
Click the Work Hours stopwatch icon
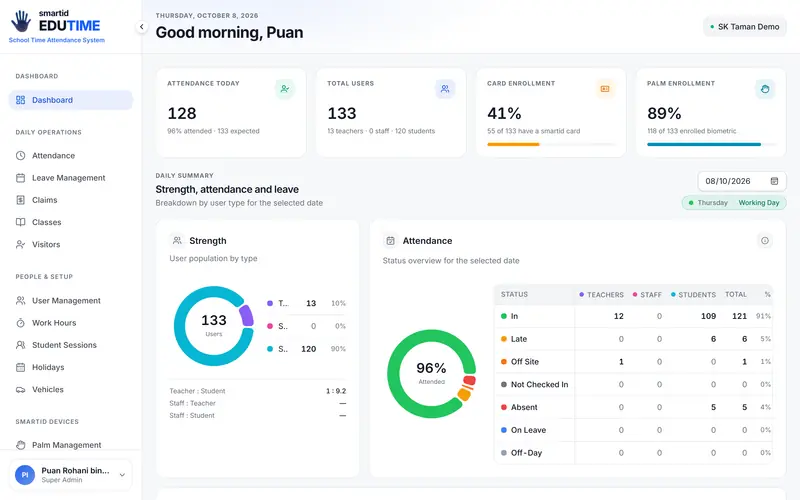(20, 322)
